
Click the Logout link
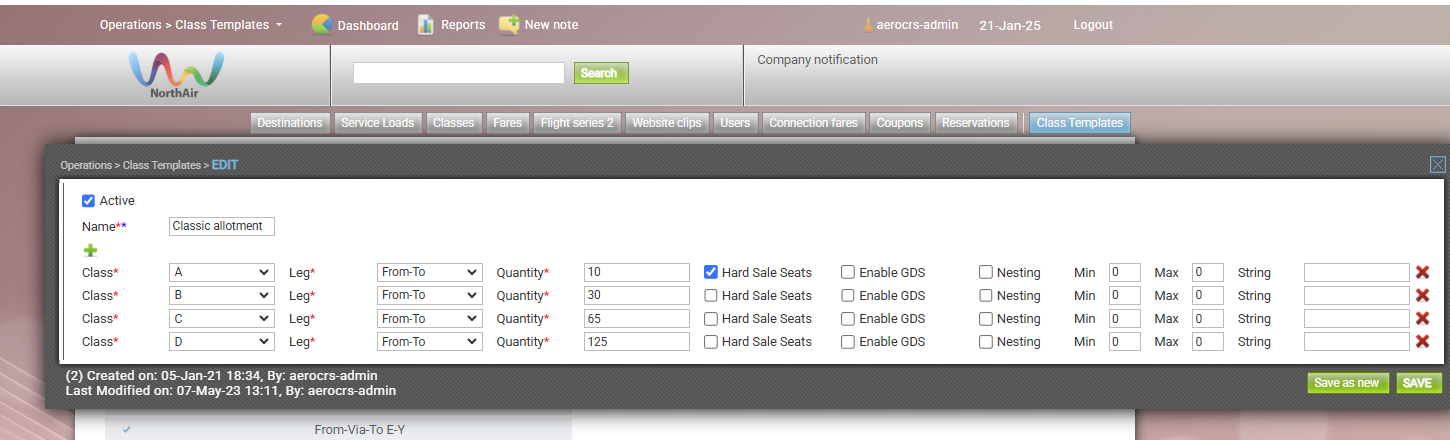pos(1093,25)
